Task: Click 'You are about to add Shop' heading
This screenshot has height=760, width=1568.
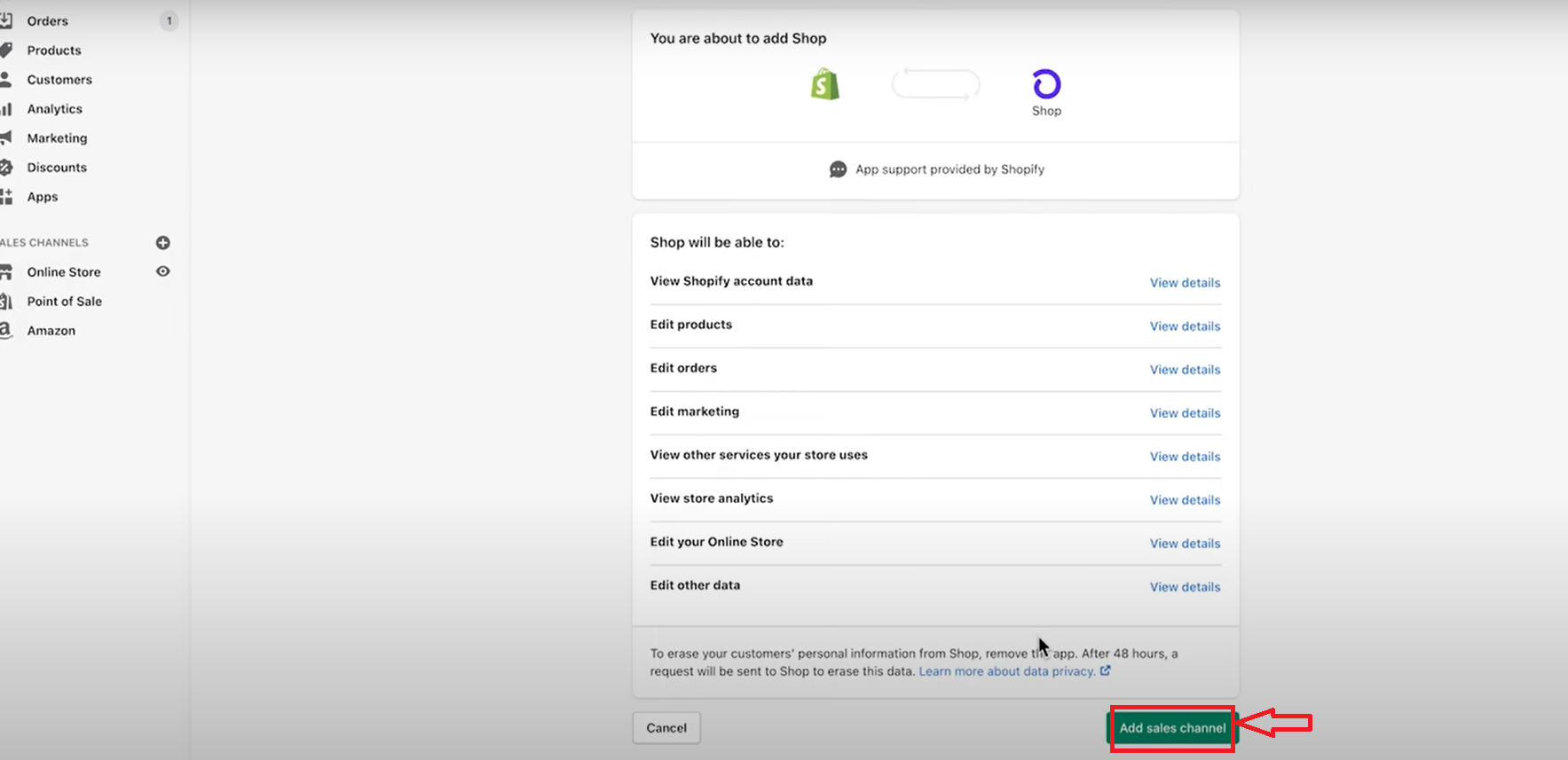Action: (x=738, y=38)
